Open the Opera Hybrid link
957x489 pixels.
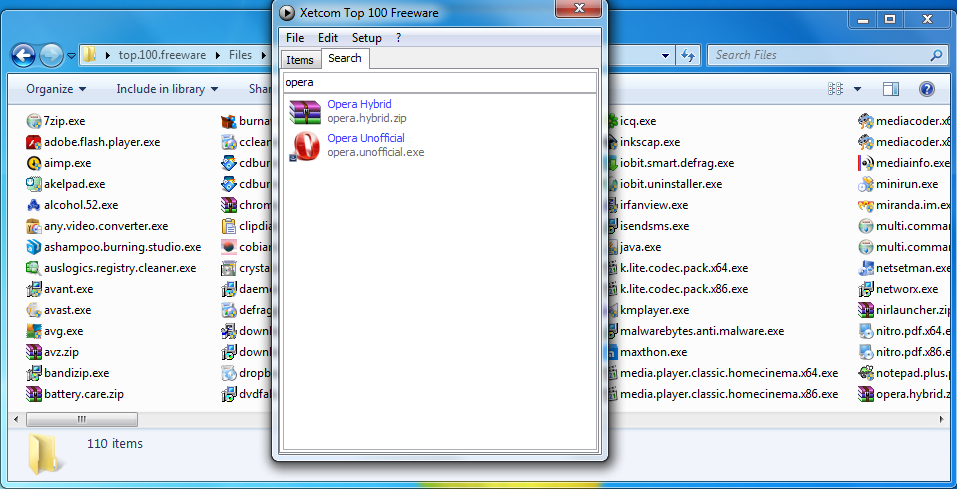click(x=359, y=104)
